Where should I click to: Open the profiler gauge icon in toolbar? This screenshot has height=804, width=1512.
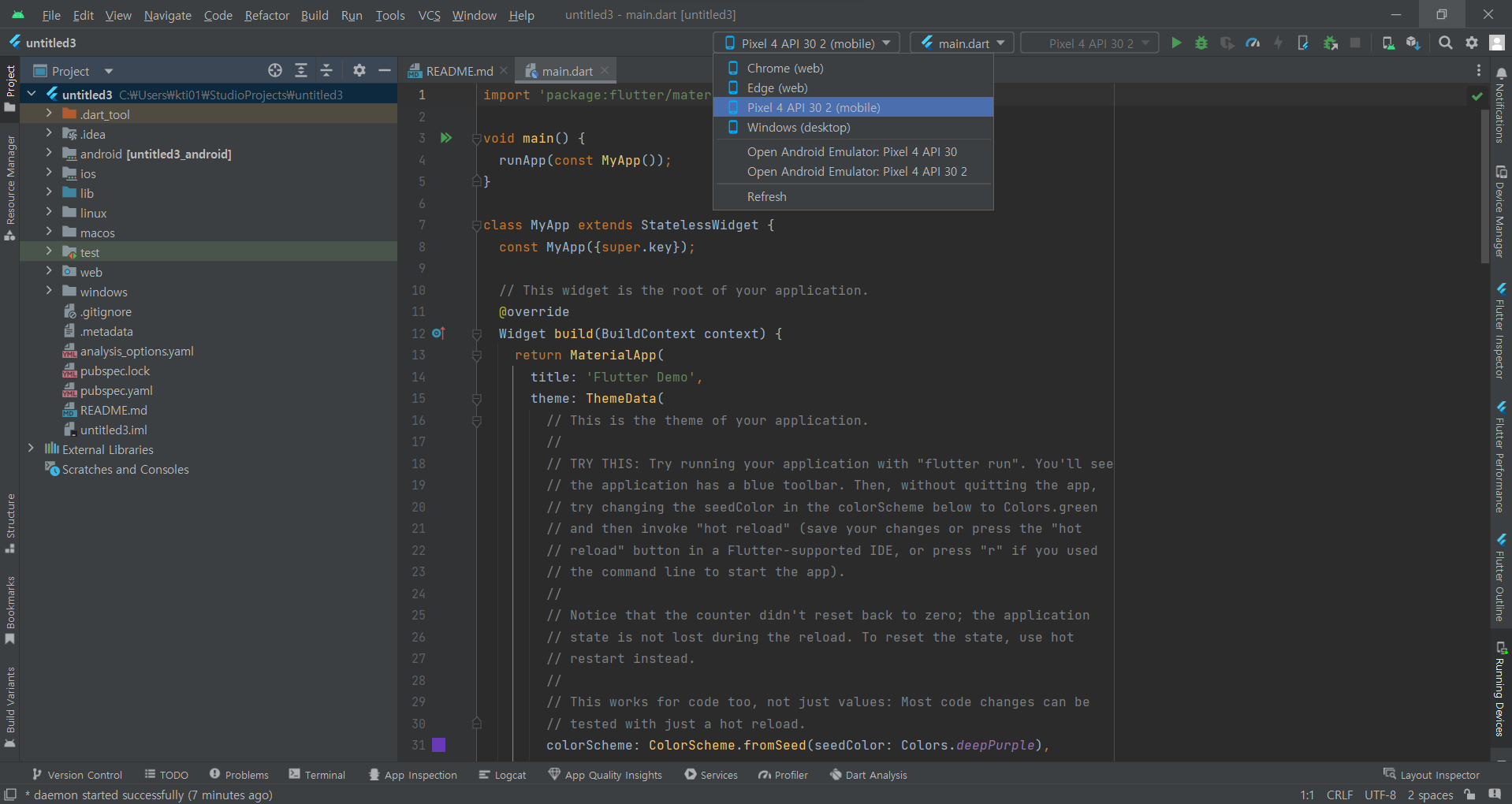[x=1253, y=43]
